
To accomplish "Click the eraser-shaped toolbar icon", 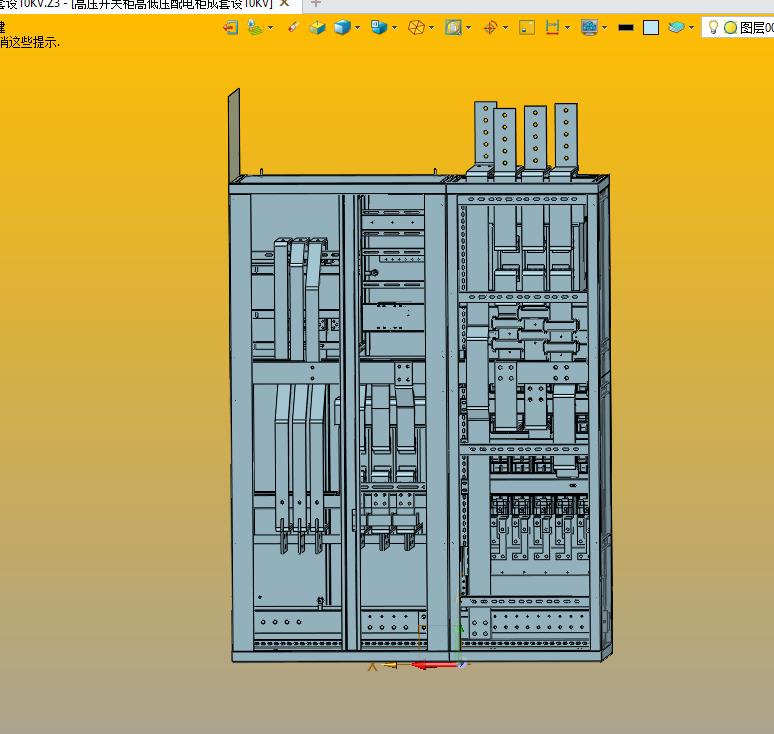I will click(293, 28).
